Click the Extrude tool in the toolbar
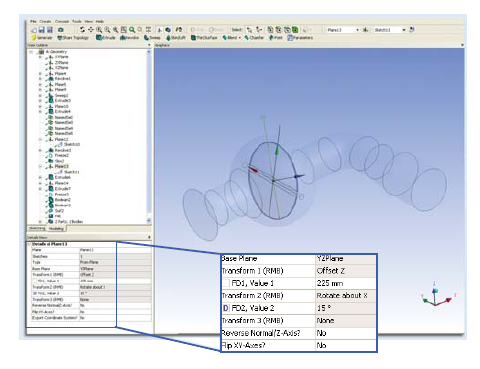 tap(106, 38)
